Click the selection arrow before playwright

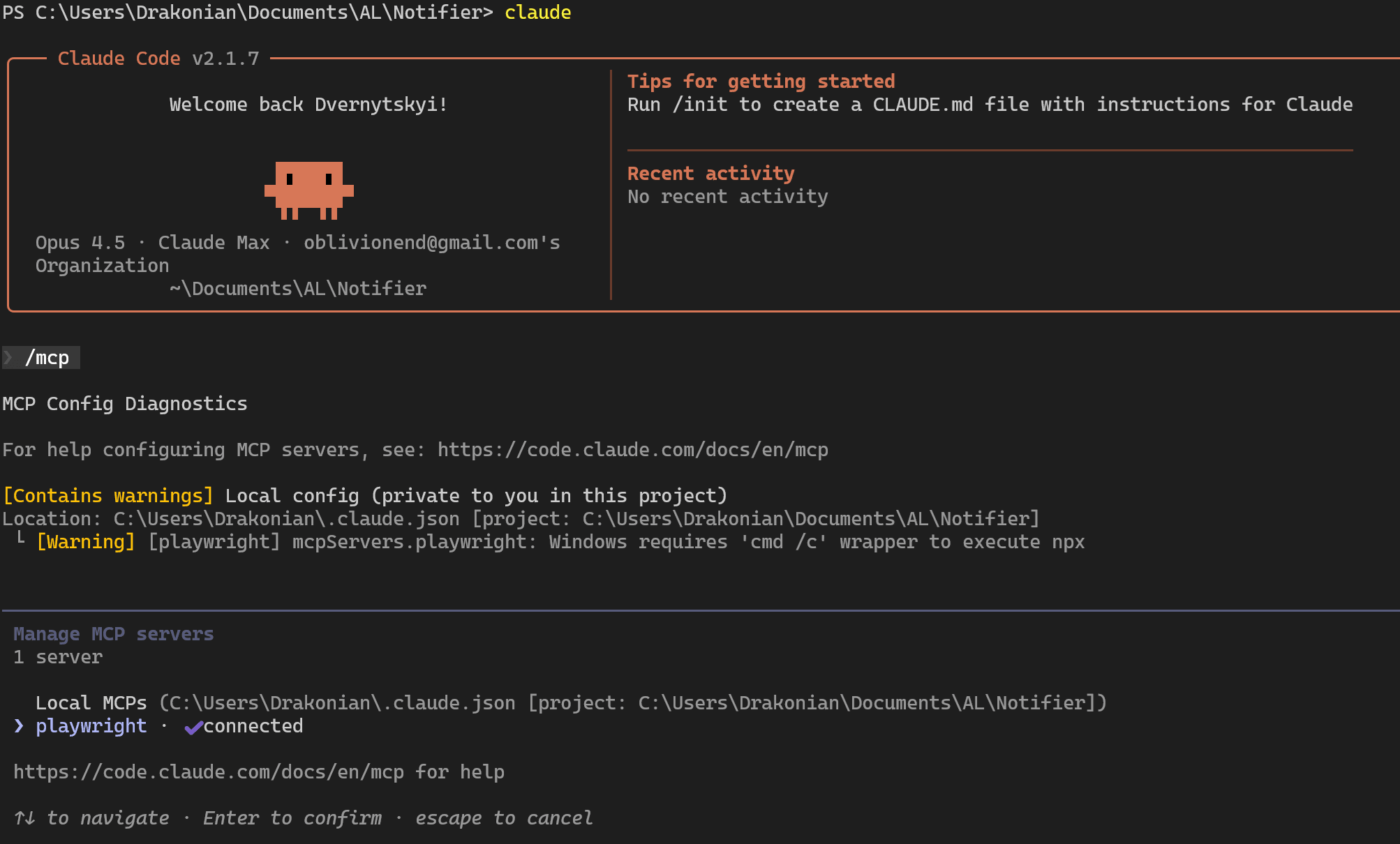coord(19,726)
